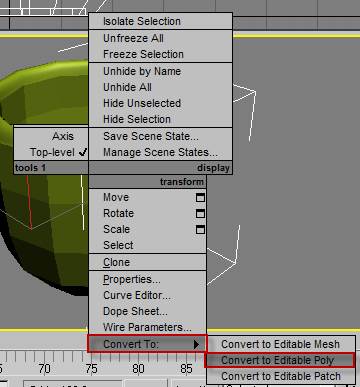
Task: Click the display quad header label
Action: coord(213,168)
